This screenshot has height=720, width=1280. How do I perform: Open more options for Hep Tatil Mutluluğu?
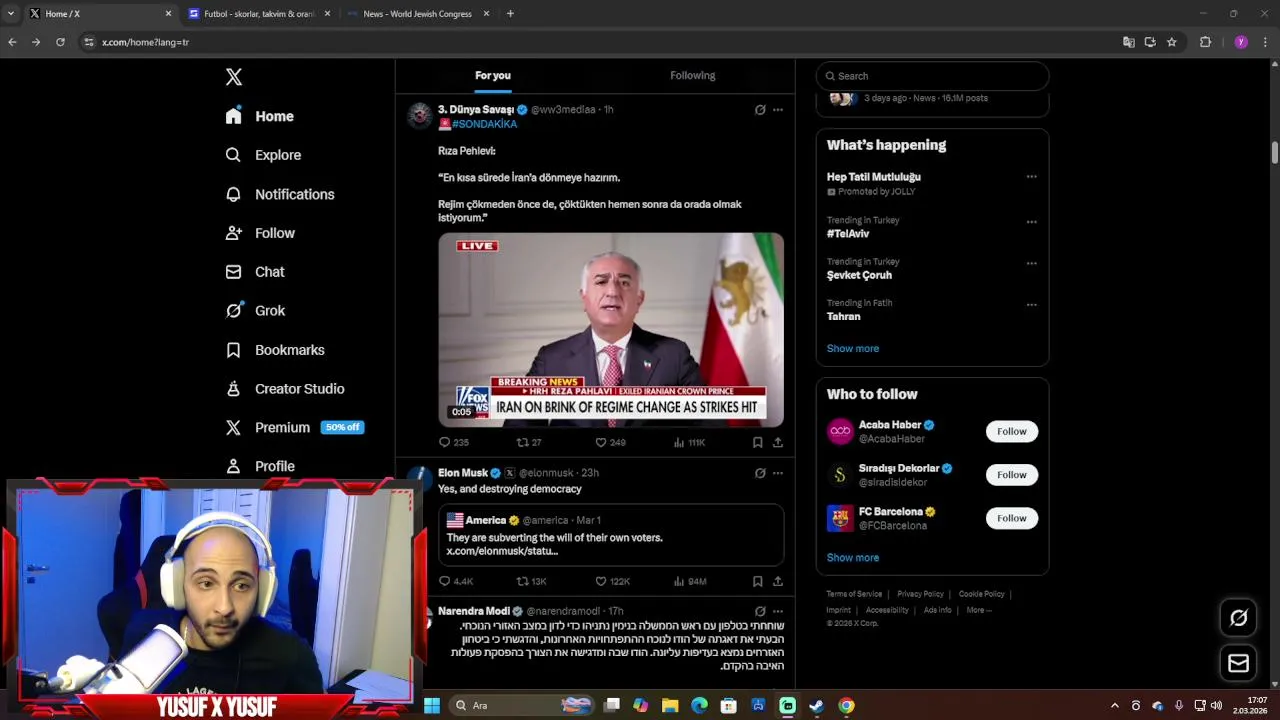1031,177
